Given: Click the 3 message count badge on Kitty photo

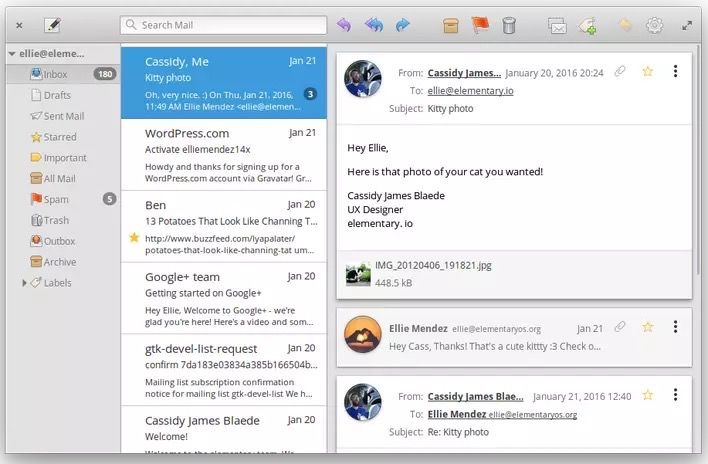Looking at the screenshot, I should coord(310,94).
